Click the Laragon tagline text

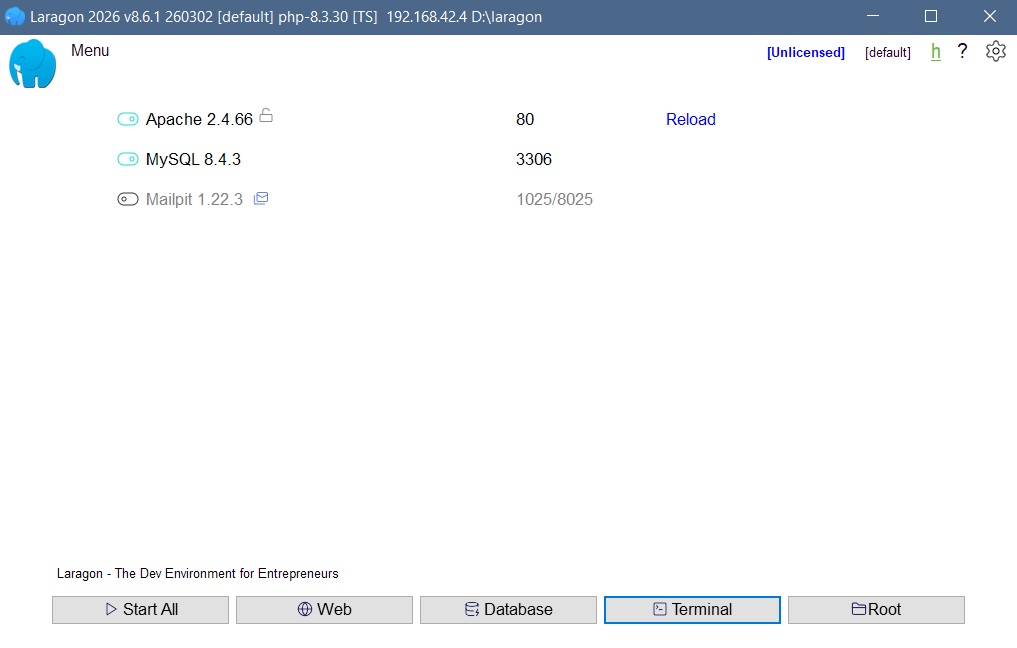(x=197, y=573)
